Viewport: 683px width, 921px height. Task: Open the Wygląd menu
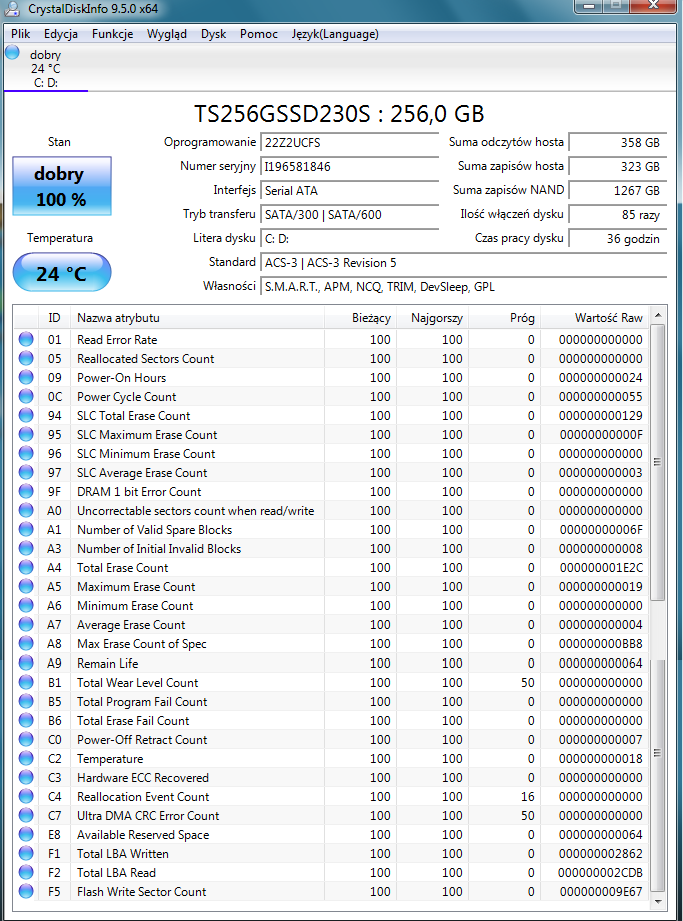click(x=167, y=34)
